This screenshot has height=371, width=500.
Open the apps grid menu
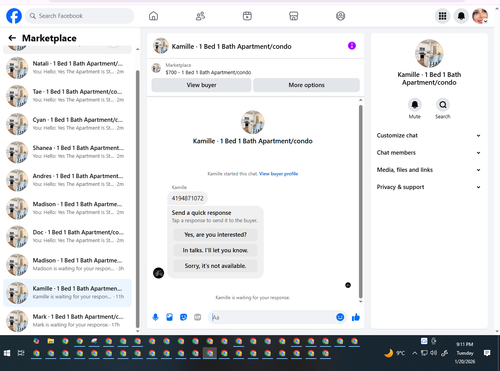pyautogui.click(x=442, y=16)
